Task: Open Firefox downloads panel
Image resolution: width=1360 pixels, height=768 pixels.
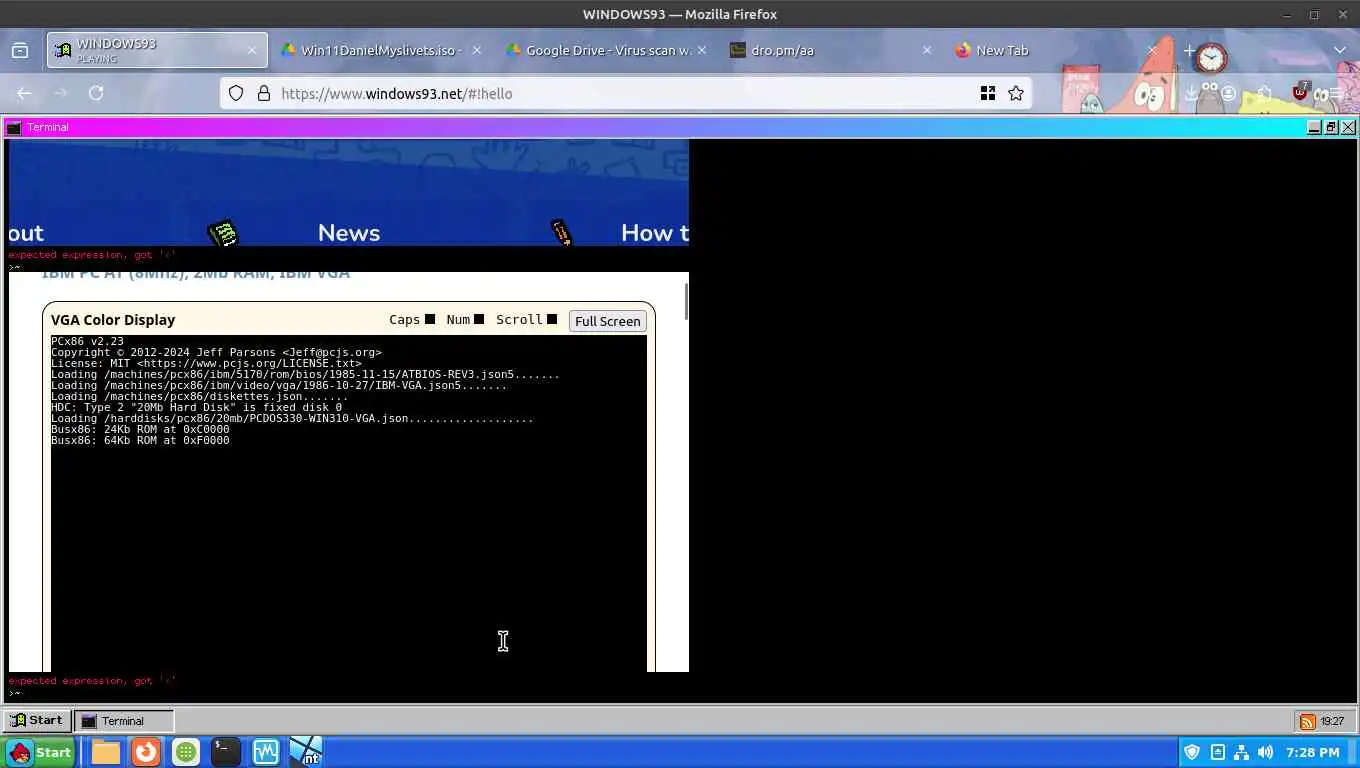Action: click(1191, 93)
